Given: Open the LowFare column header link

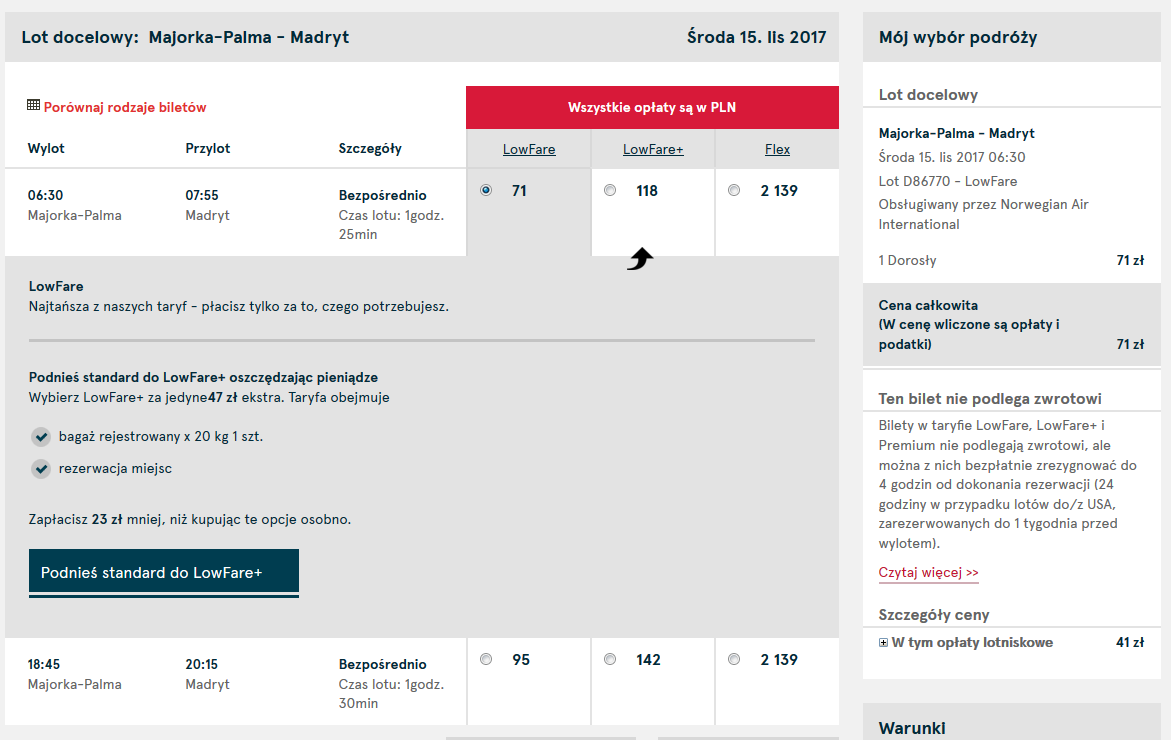Looking at the screenshot, I should pos(529,149).
